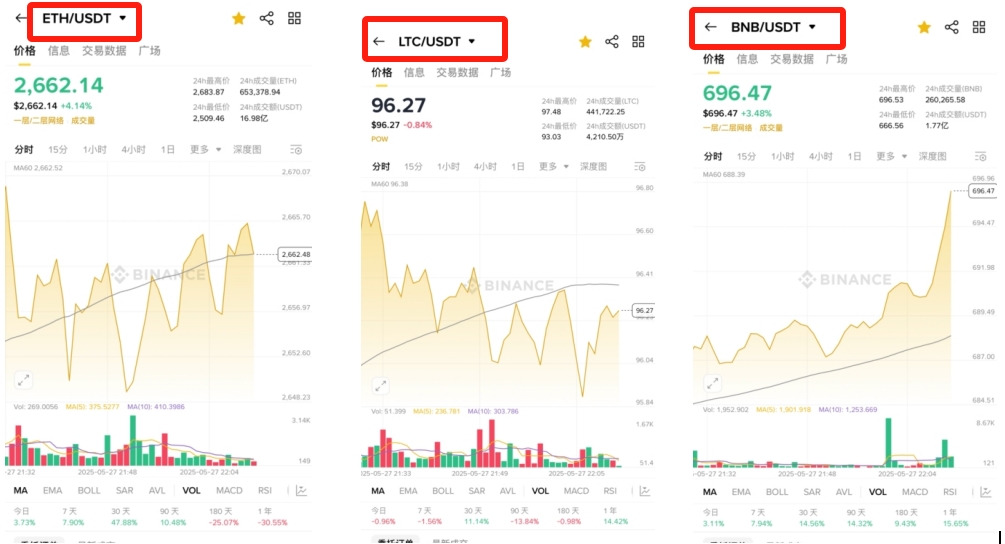Expand 更多 timeframe dropdown on BNB/USDT panel
The width and height of the screenshot is (1005, 544).
click(x=892, y=156)
